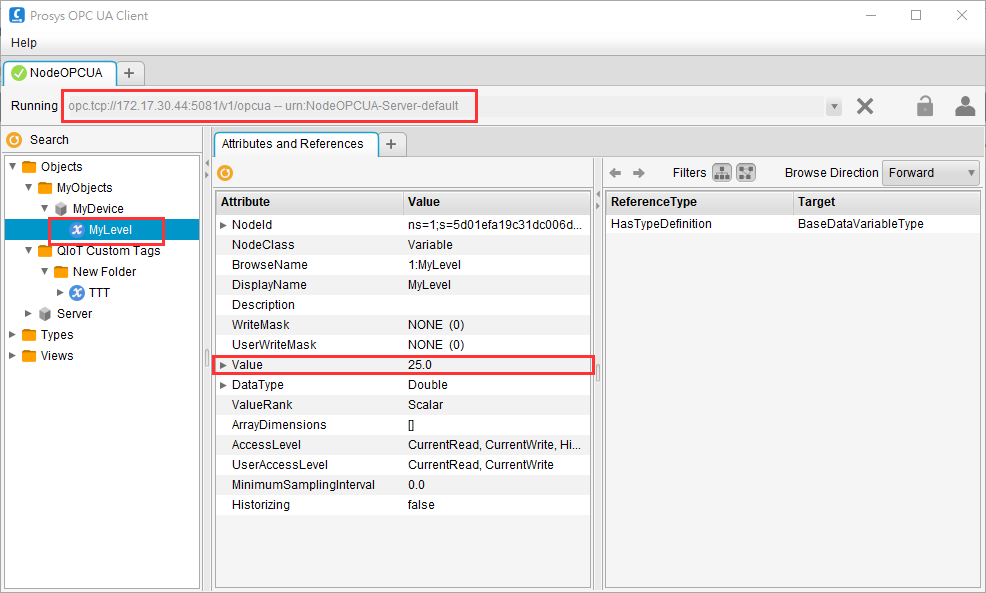The width and height of the screenshot is (986, 593).
Task: Click the ReferenceType column header
Action: click(699, 202)
